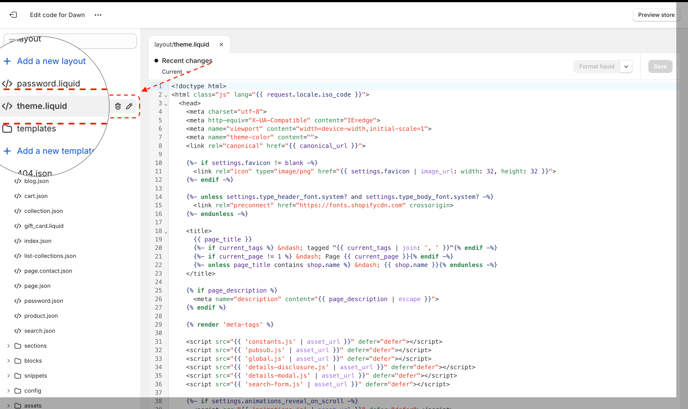Image resolution: width=688 pixels, height=409 pixels.
Task: Open collection.json template file
Action: (43, 211)
